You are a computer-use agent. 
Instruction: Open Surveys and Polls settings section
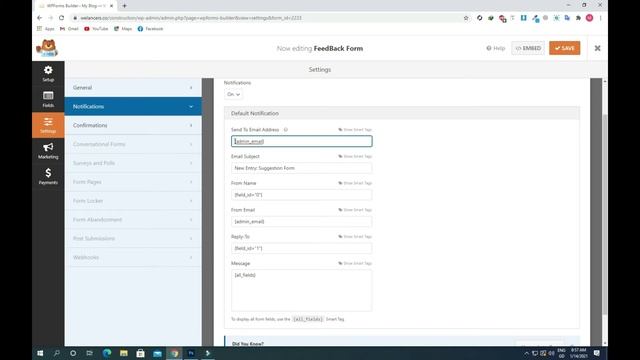(133, 163)
